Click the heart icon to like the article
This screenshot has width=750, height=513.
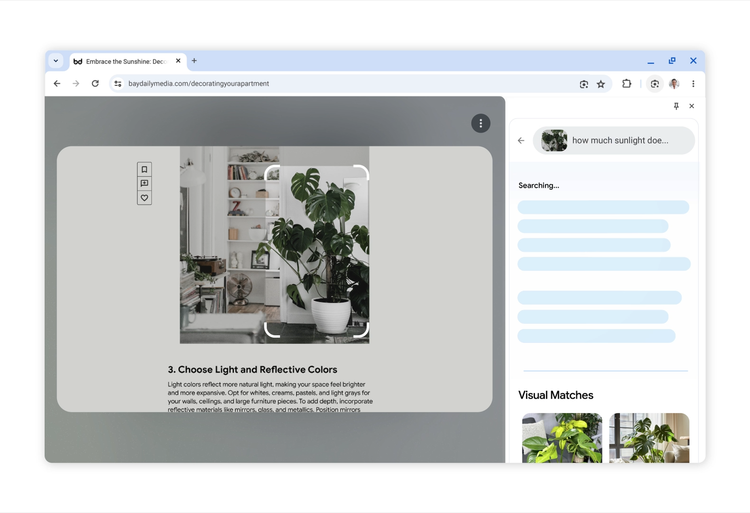[144, 198]
